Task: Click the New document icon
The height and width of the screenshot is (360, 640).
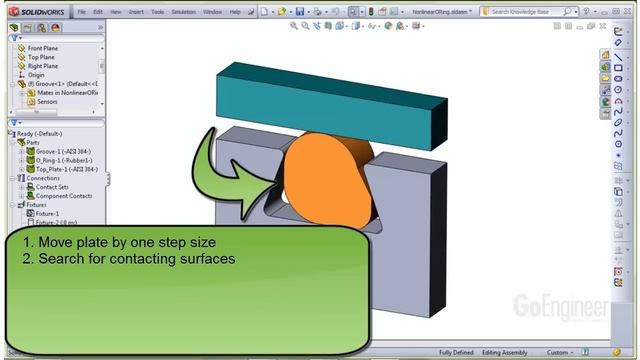Action: [x=264, y=11]
